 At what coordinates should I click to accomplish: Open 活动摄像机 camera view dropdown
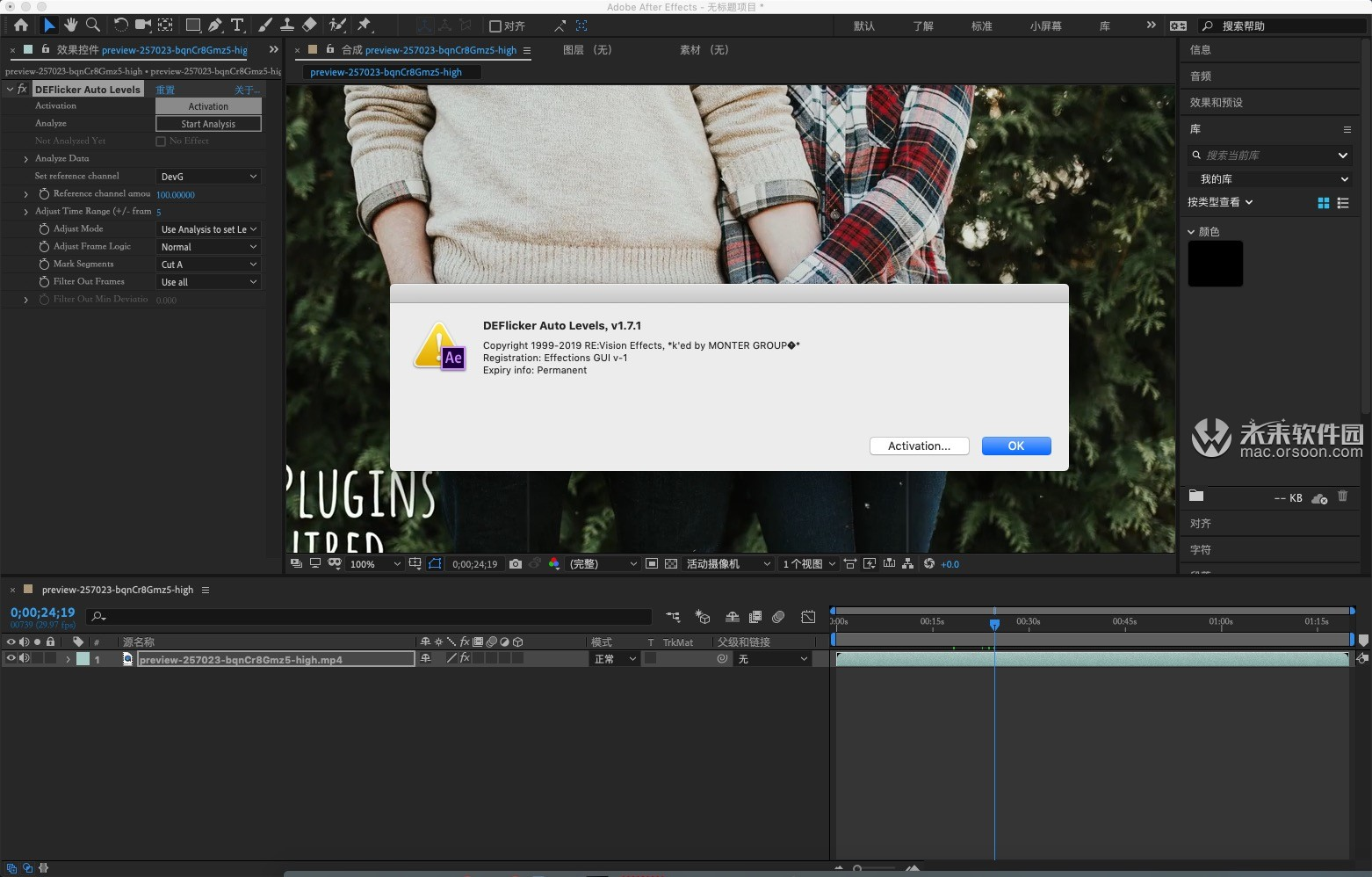coord(728,564)
